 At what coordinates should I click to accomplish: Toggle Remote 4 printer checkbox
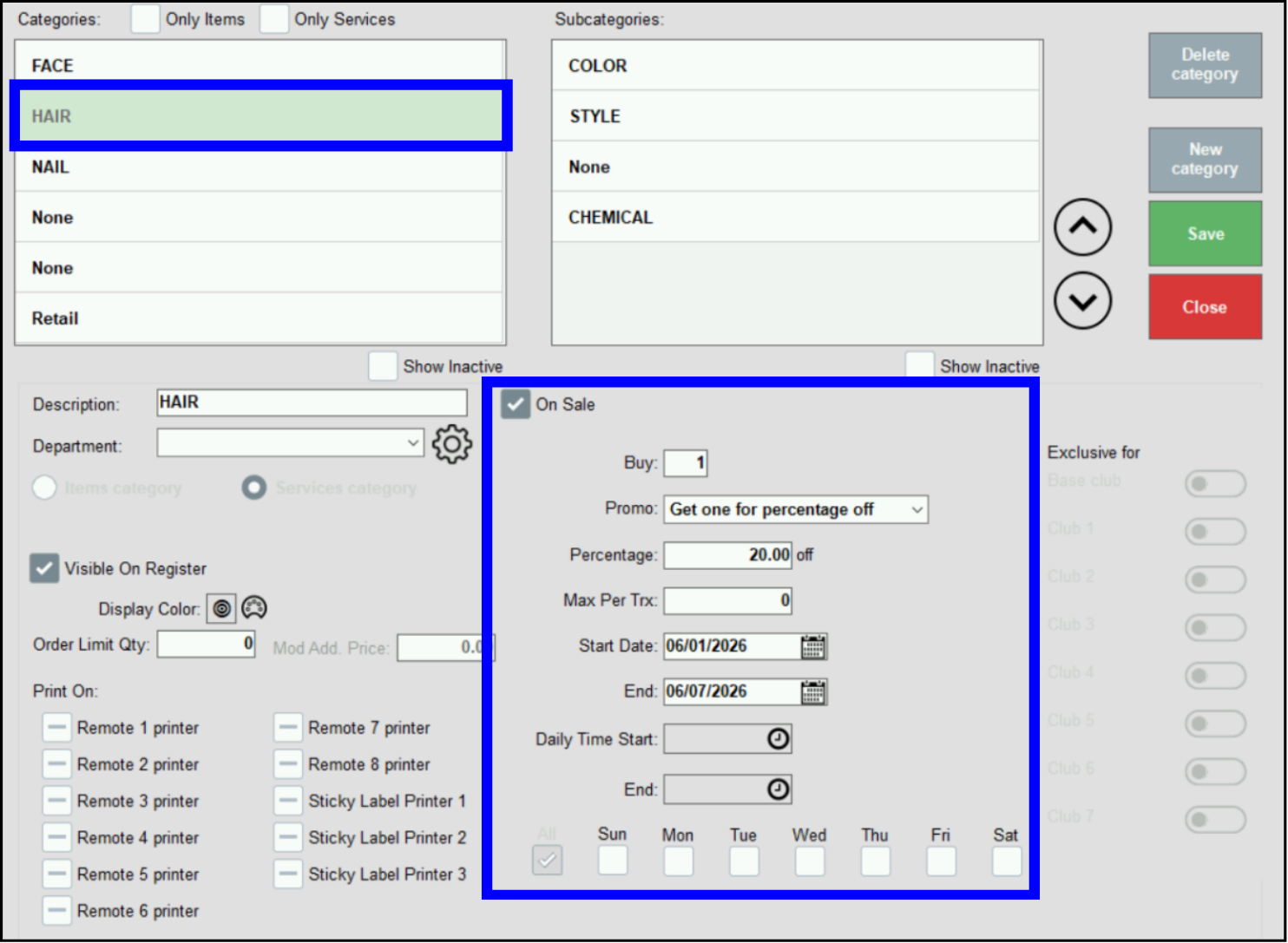(x=57, y=837)
